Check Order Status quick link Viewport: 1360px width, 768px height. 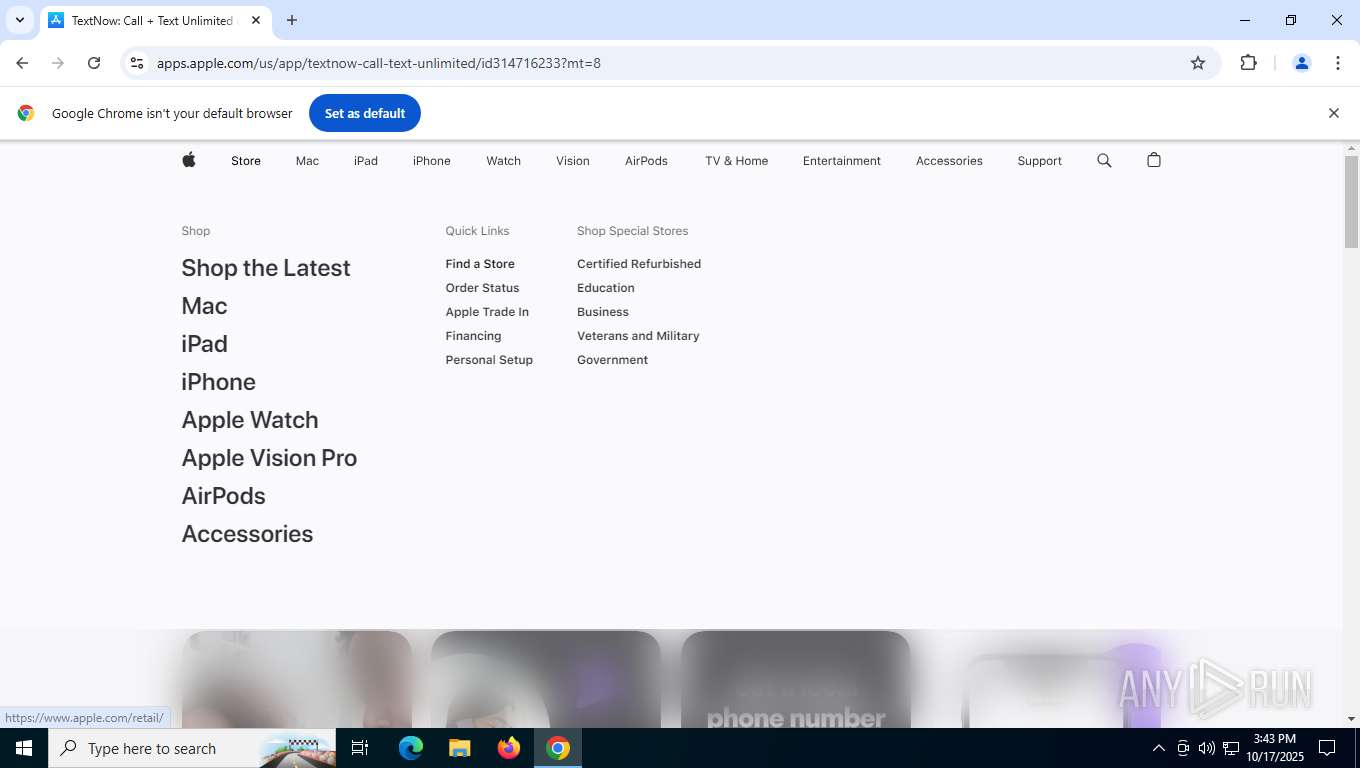coord(482,288)
